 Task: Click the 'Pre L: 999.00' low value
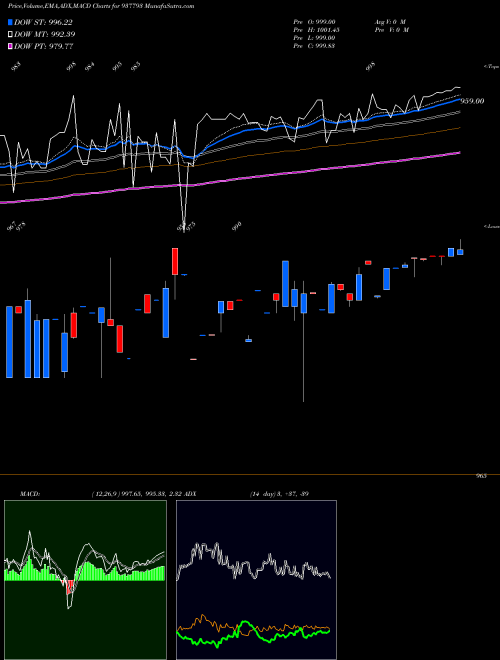tap(314, 38)
